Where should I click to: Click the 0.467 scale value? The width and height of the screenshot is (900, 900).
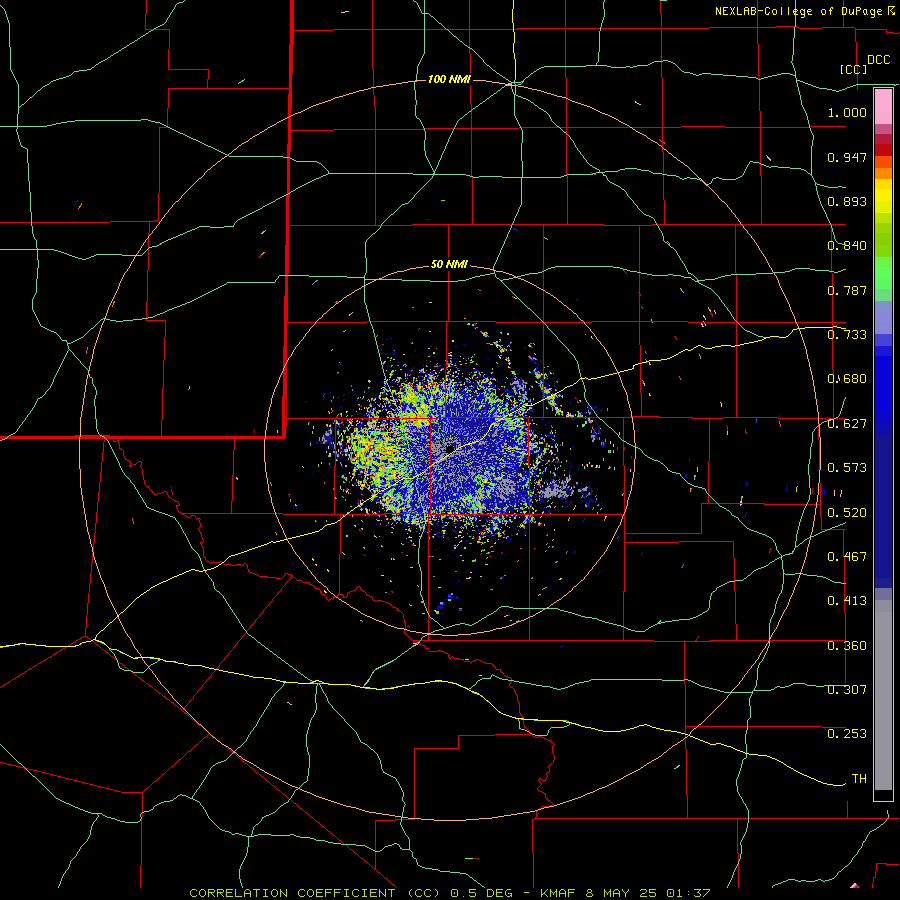(x=847, y=557)
